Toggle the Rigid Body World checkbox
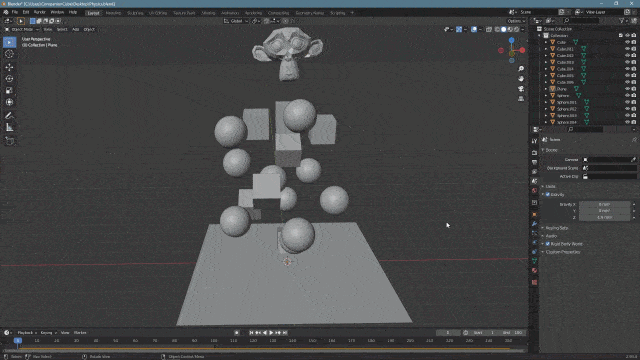 [x=548, y=244]
